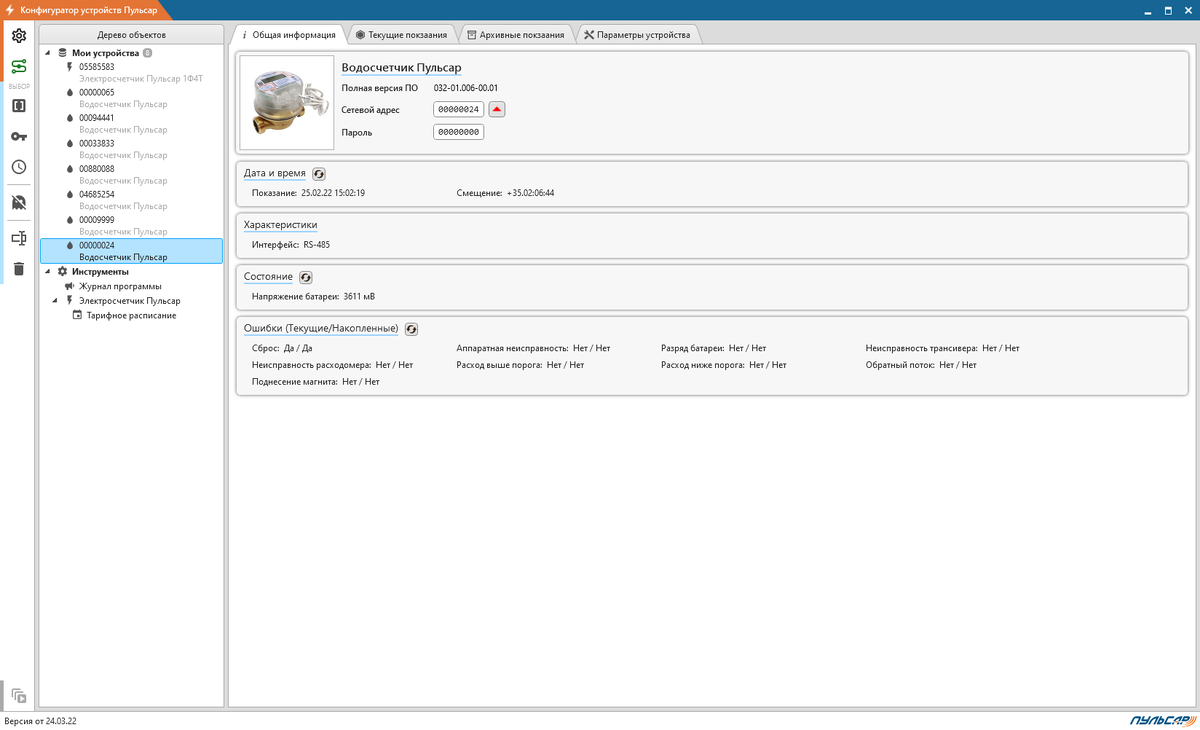Click the Обратный поток entry
This screenshot has width=1200, height=730.
tap(921, 365)
